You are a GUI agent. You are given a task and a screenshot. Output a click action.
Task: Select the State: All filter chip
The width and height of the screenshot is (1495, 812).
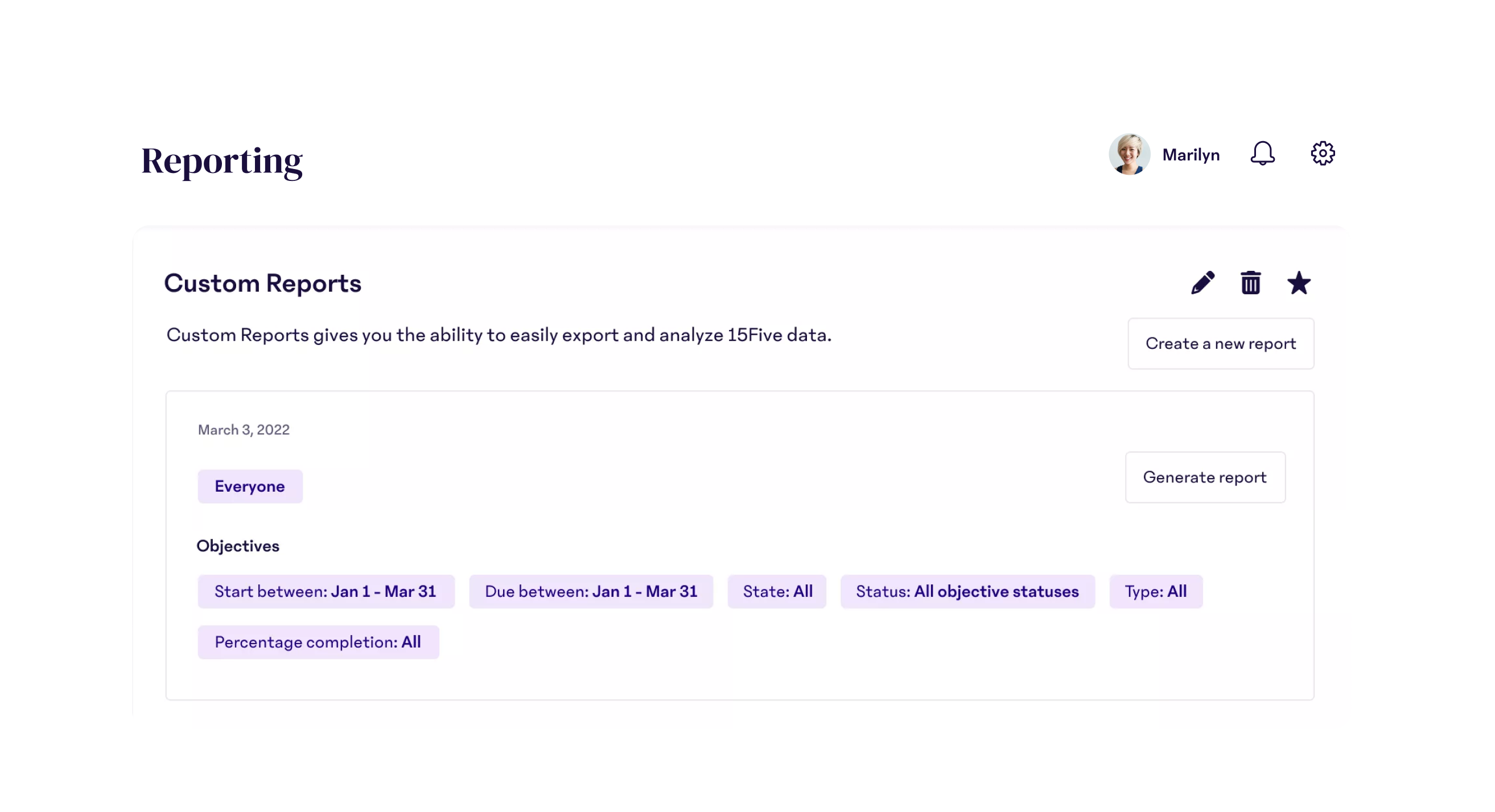[x=777, y=591]
